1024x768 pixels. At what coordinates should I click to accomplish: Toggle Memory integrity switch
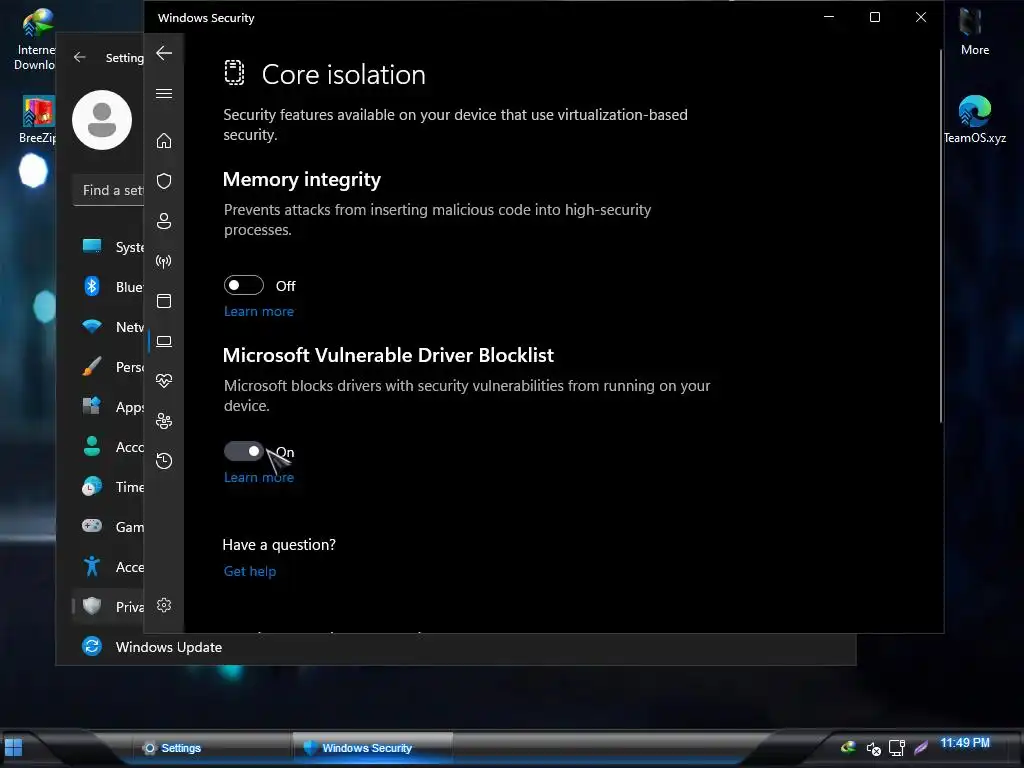point(244,285)
